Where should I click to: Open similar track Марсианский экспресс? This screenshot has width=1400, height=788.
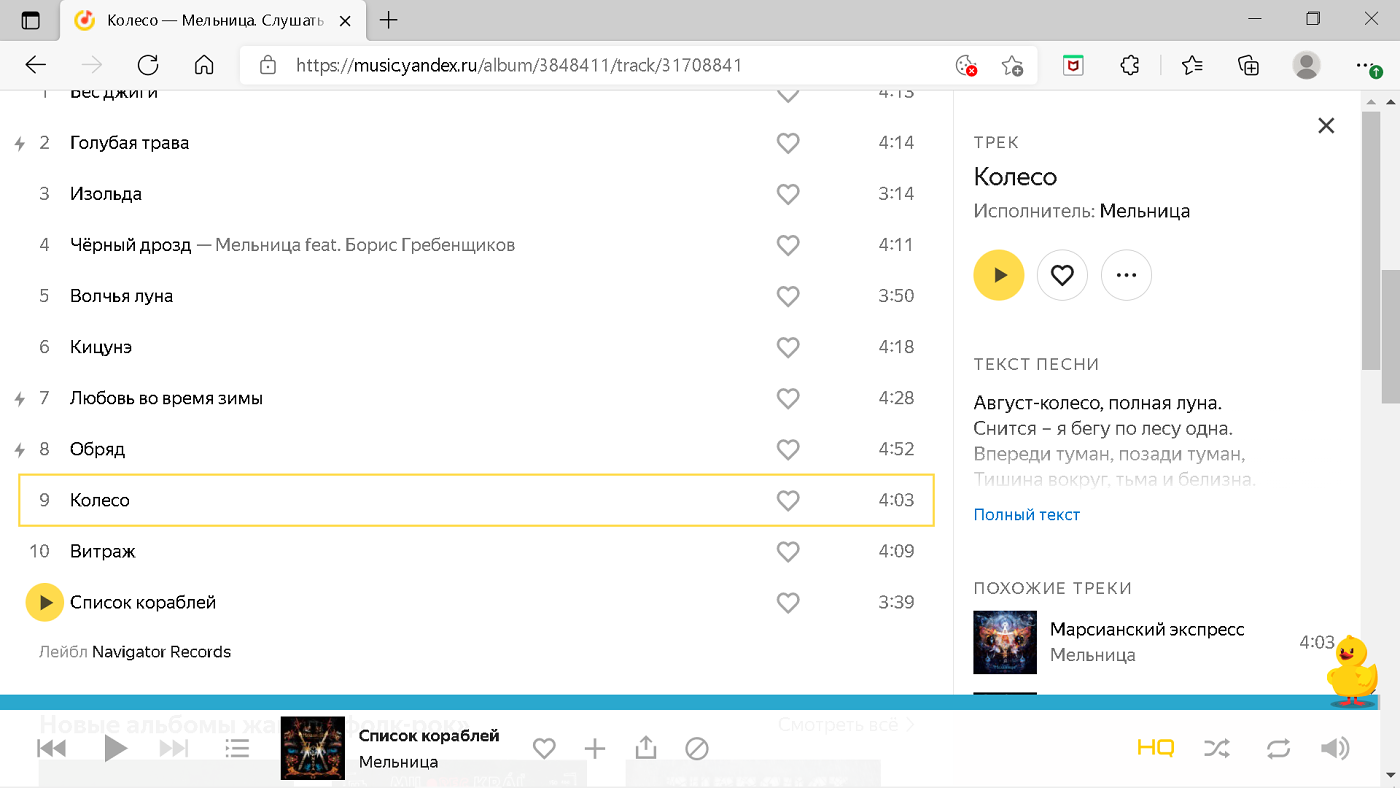(1147, 629)
